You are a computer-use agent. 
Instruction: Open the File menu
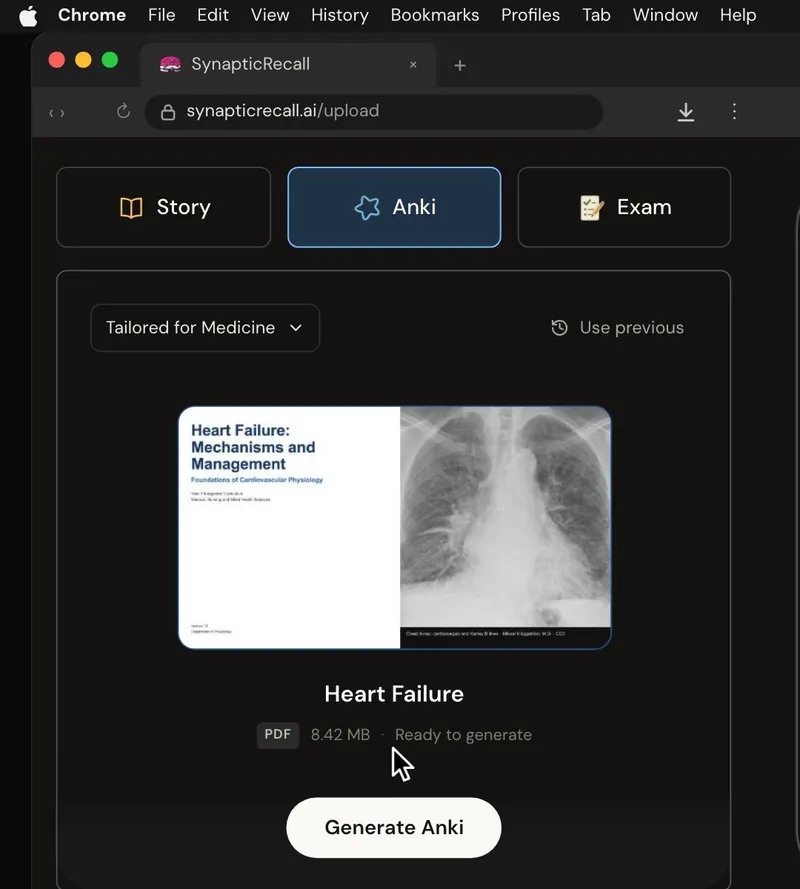(x=162, y=15)
